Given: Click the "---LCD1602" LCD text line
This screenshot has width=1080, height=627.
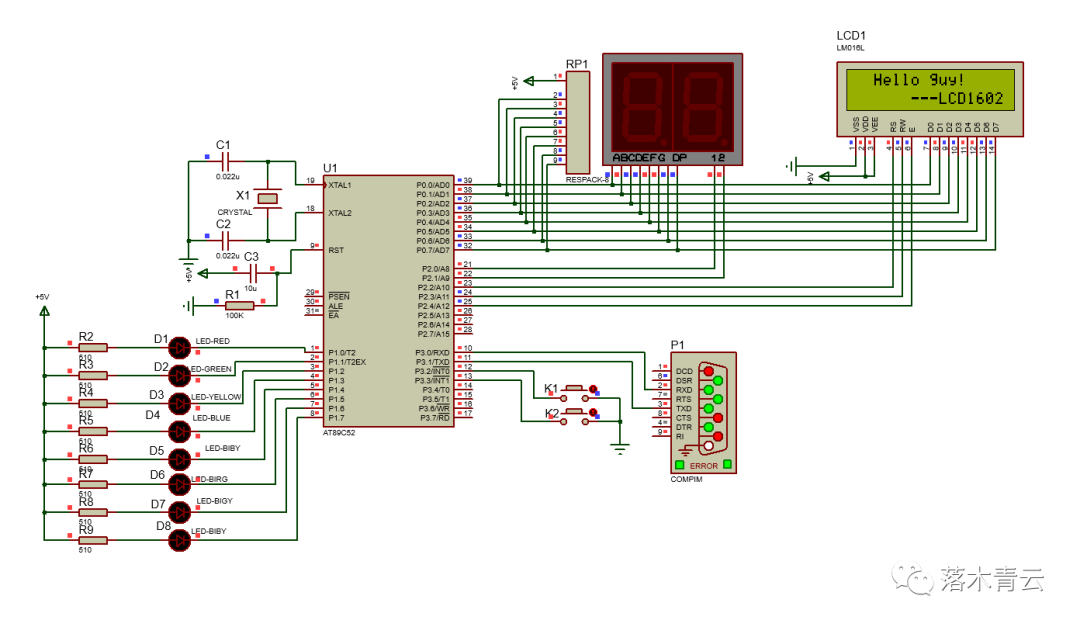Looking at the screenshot, I should coord(957,99).
